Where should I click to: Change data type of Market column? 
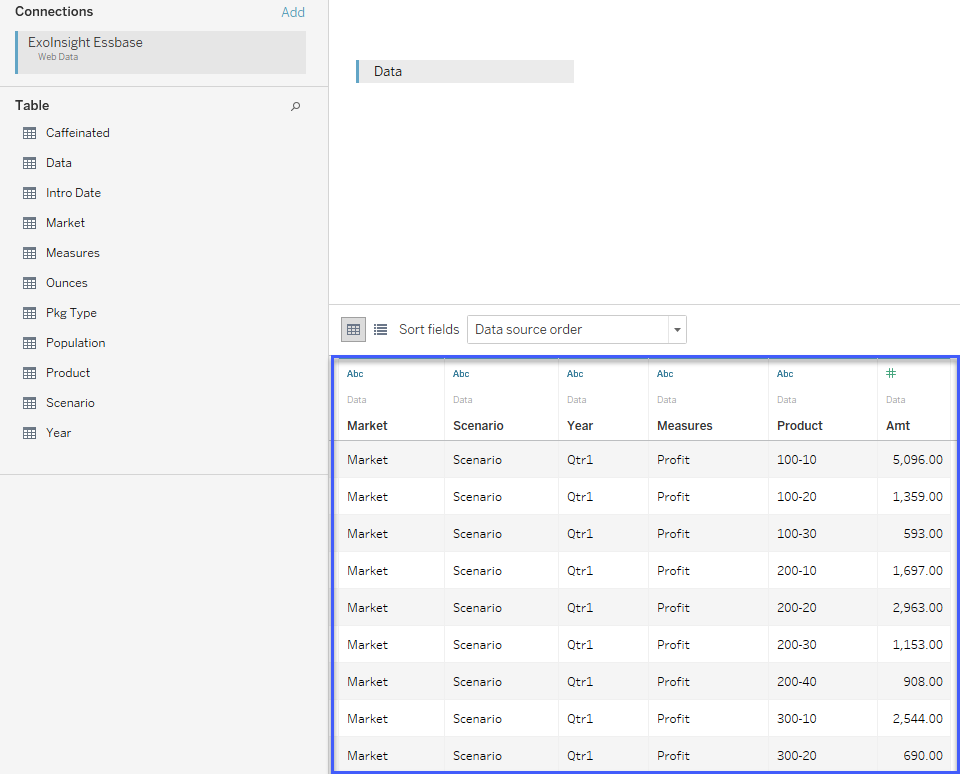click(x=355, y=374)
